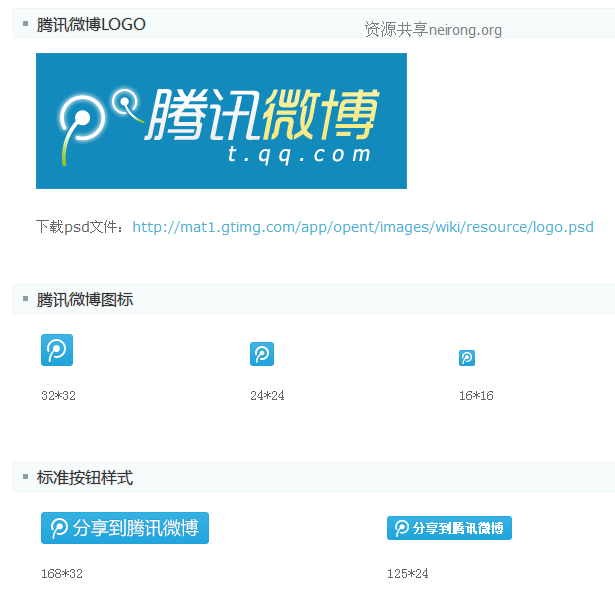Click the 32*32 Tencent Weibo icon
The height and width of the screenshot is (592, 615).
[x=57, y=350]
